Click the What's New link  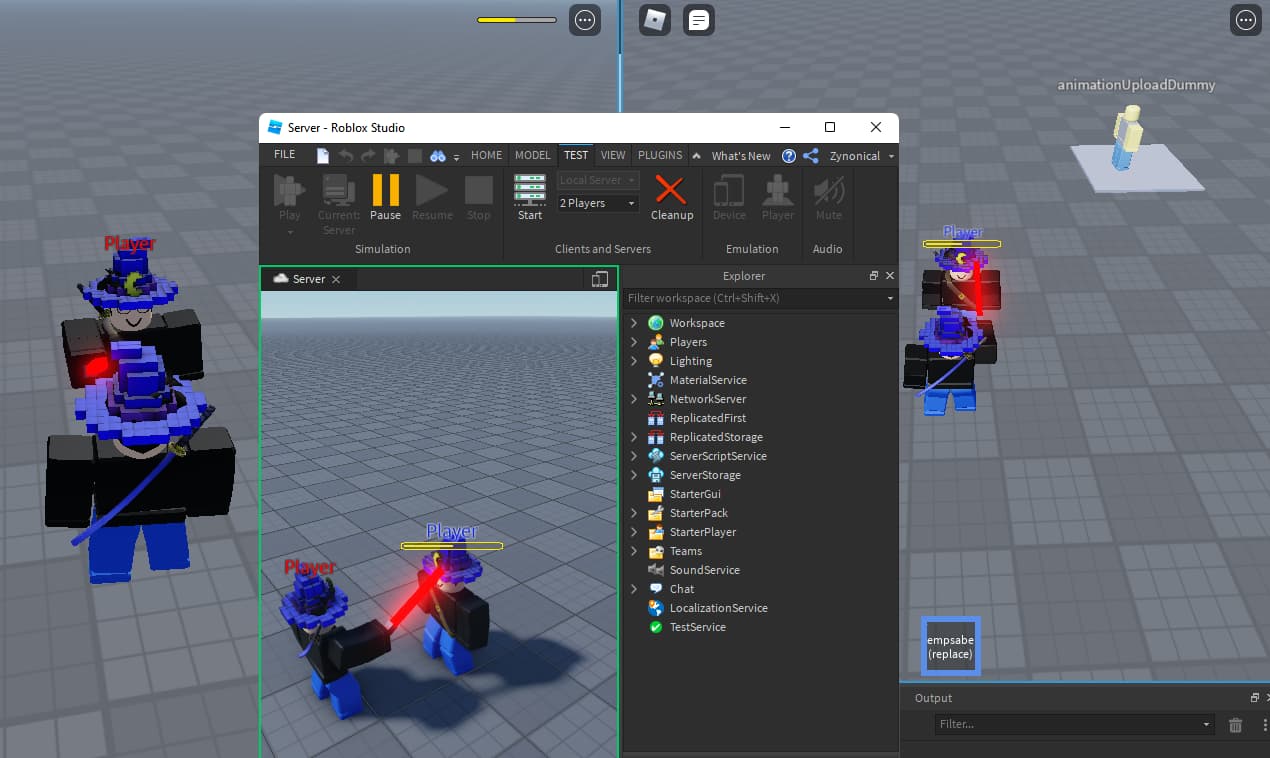pyautogui.click(x=741, y=156)
